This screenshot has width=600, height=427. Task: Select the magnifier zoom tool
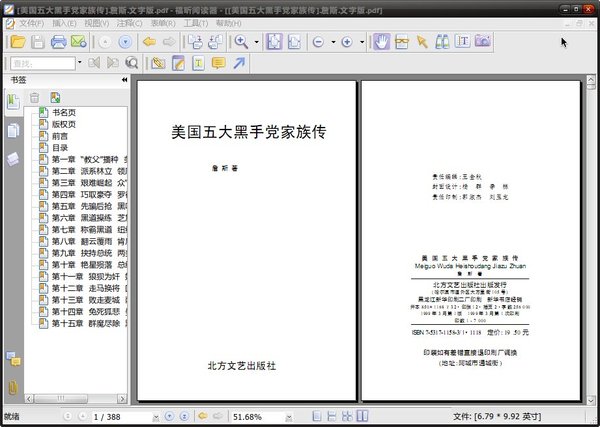click(241, 41)
